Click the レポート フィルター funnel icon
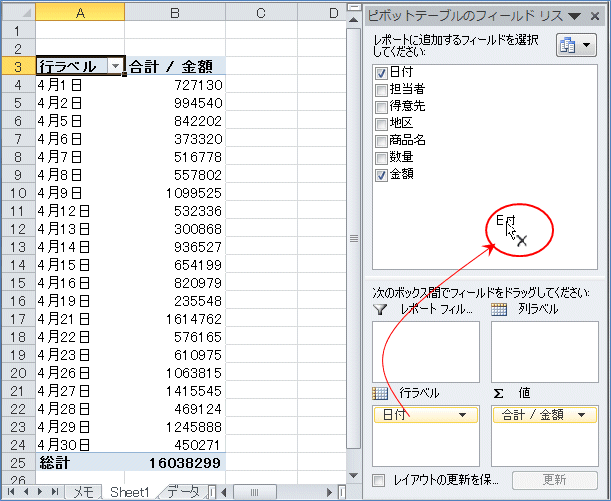The image size is (611, 501). (380, 309)
